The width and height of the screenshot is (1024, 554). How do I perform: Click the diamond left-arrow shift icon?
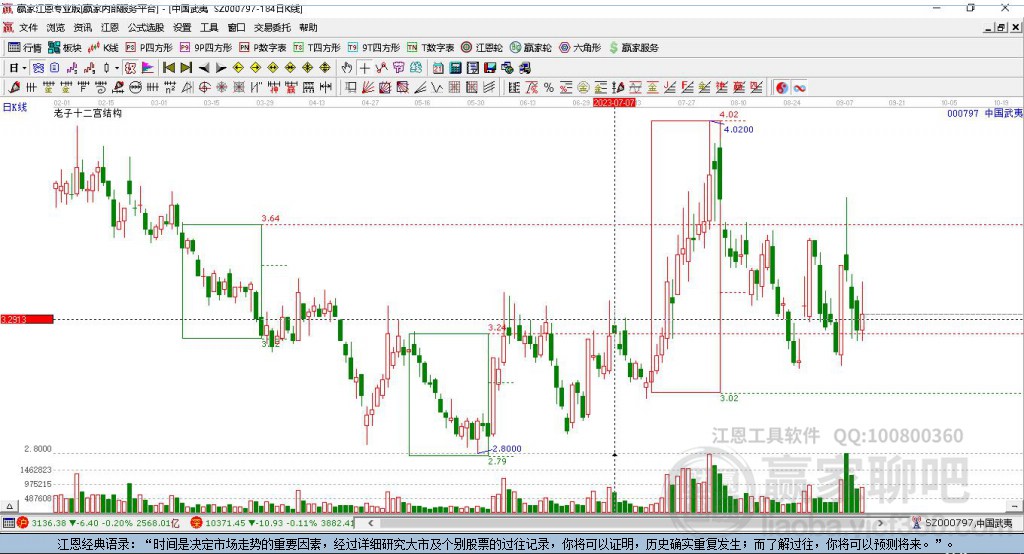coord(238,67)
